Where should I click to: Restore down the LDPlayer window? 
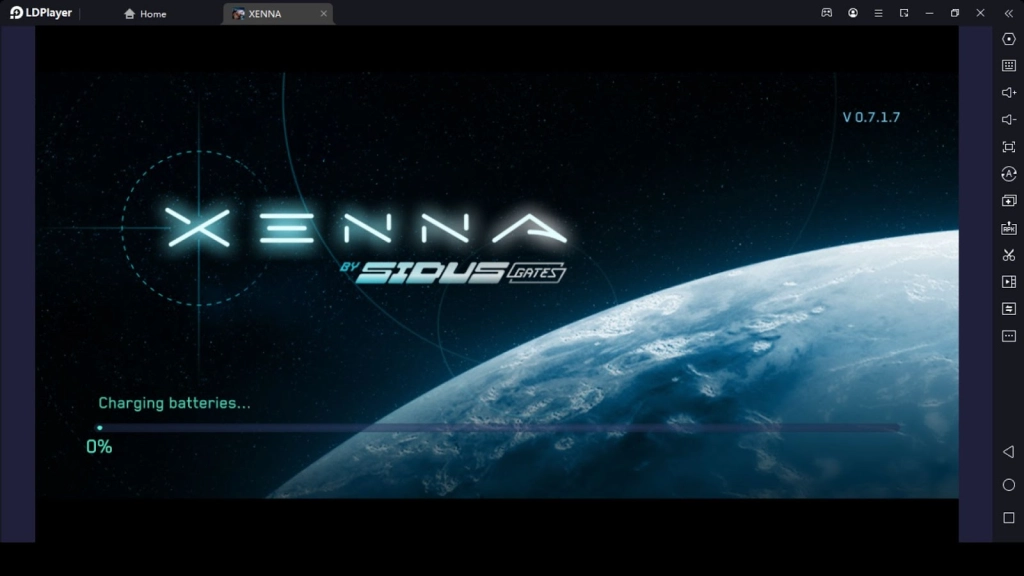pyautogui.click(x=955, y=13)
